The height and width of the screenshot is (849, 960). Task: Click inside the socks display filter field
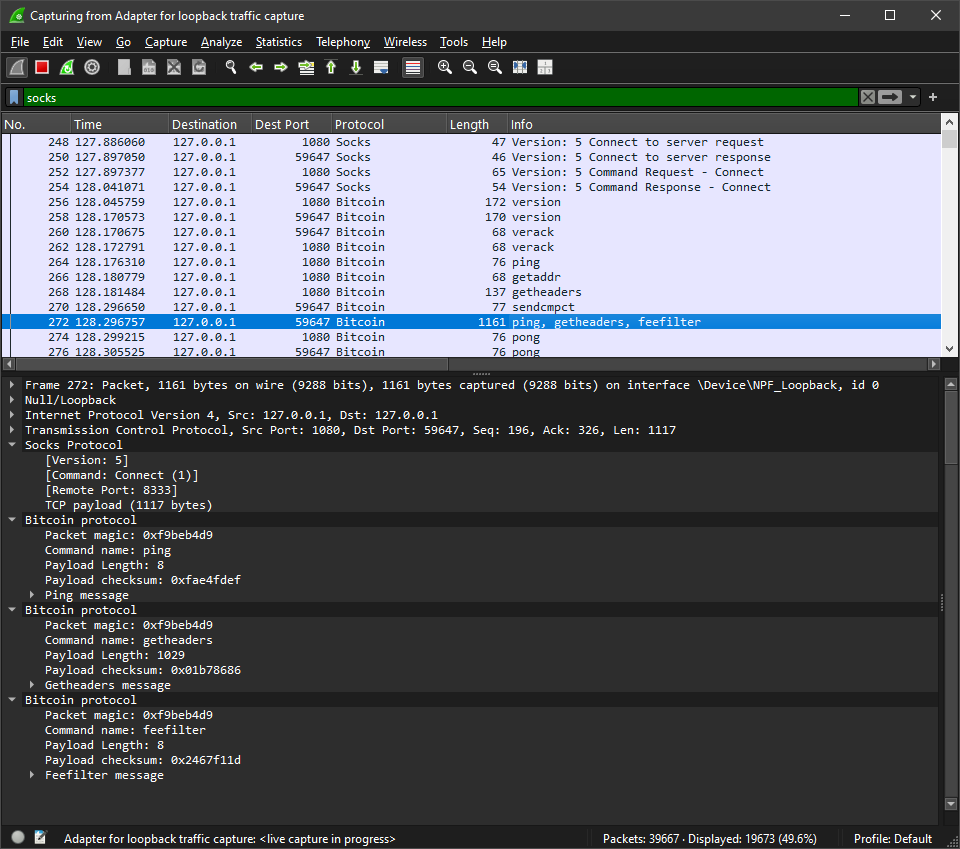pyautogui.click(x=441, y=97)
